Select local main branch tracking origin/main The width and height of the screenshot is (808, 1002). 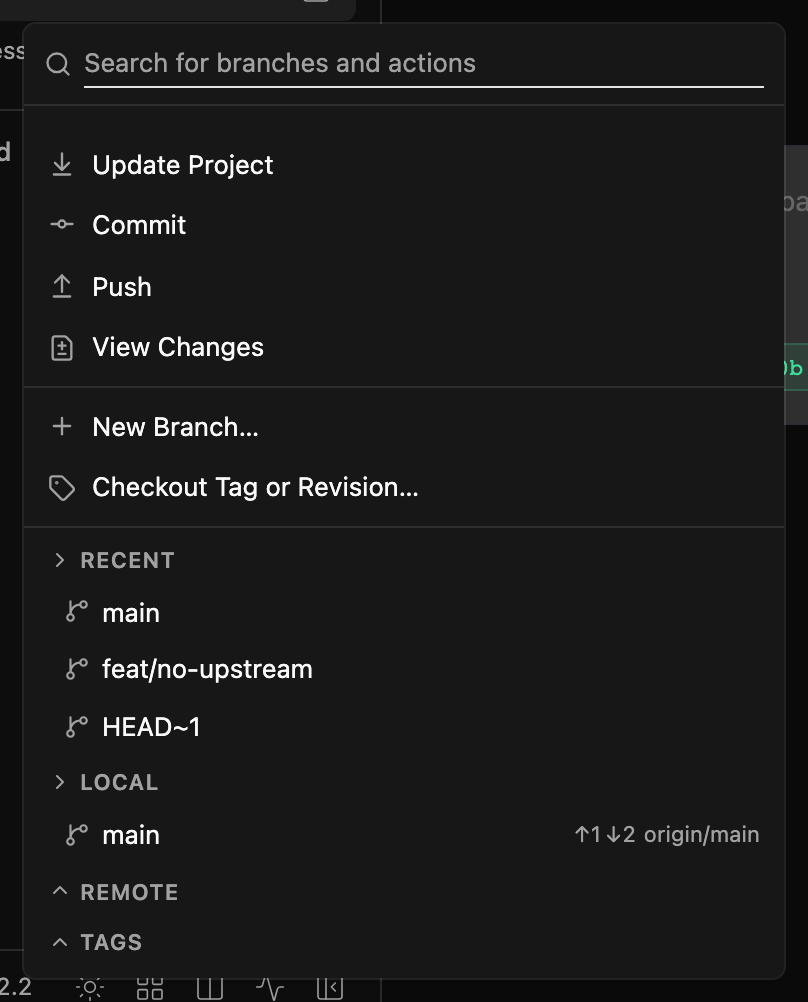click(x=404, y=835)
